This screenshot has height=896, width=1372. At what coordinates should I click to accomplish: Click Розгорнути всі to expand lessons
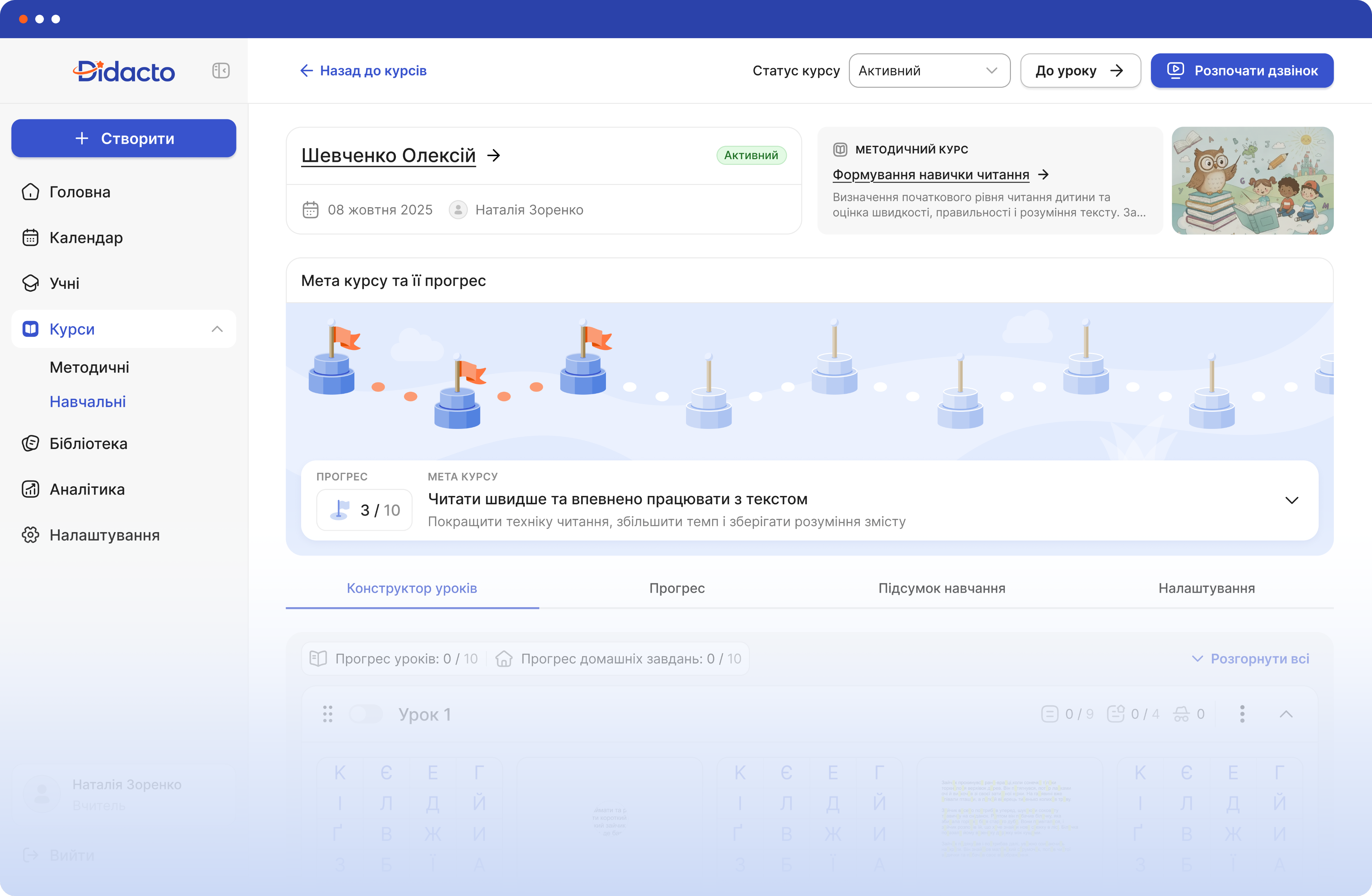[x=1250, y=658]
